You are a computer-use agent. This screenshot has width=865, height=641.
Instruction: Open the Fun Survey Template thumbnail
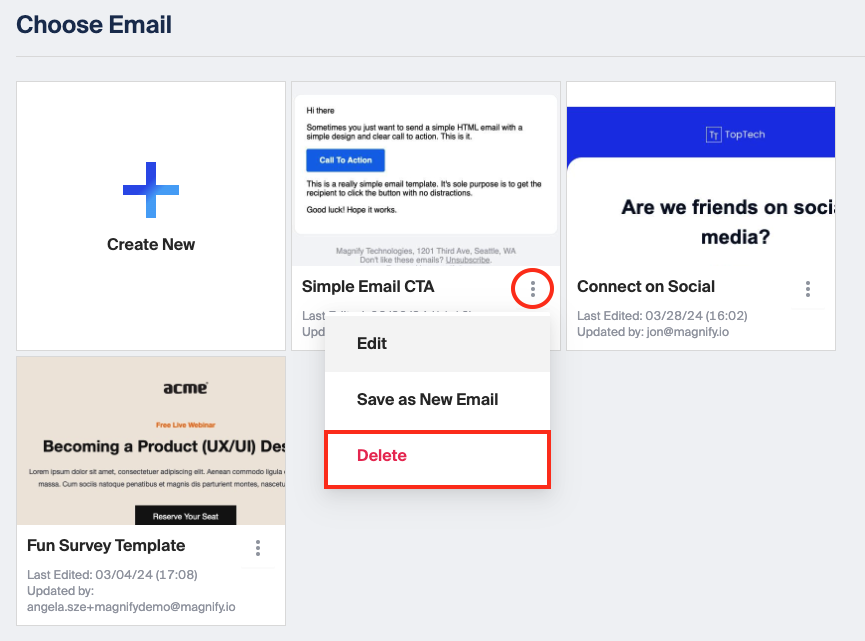pos(151,441)
